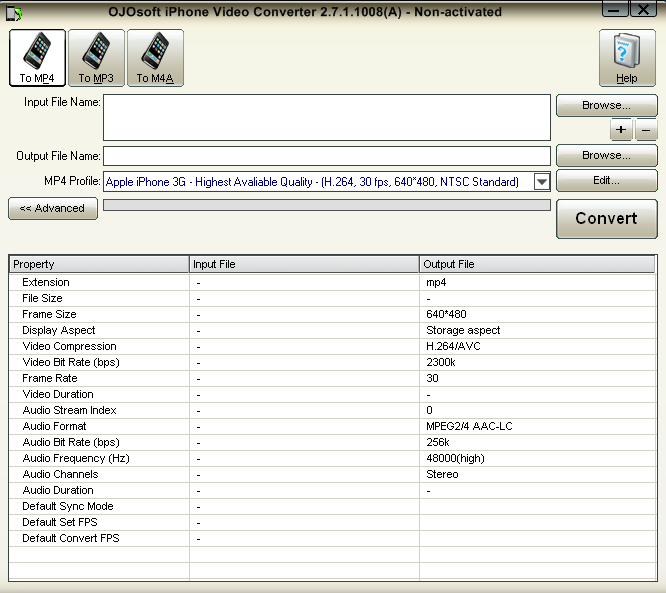Screen dimensions: 666x593
Task: Click the Audio Stream Index value 0
Action: [429, 410]
